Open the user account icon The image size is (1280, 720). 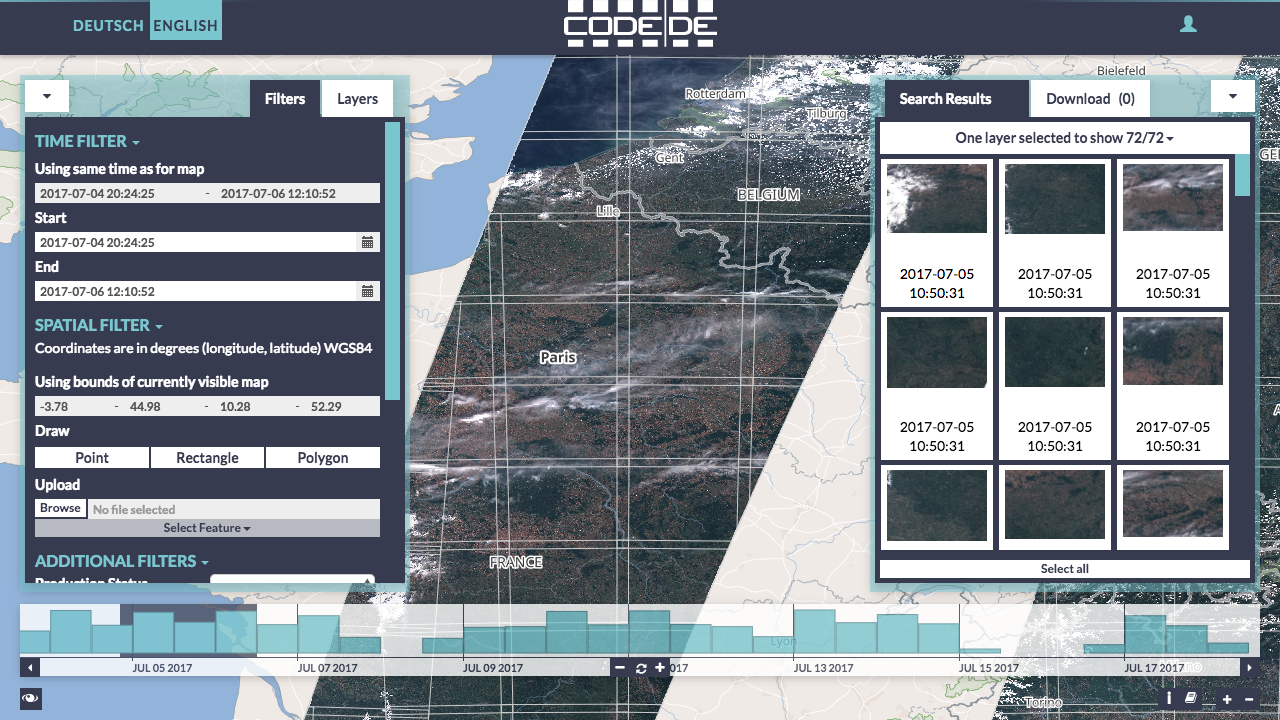pos(1188,25)
